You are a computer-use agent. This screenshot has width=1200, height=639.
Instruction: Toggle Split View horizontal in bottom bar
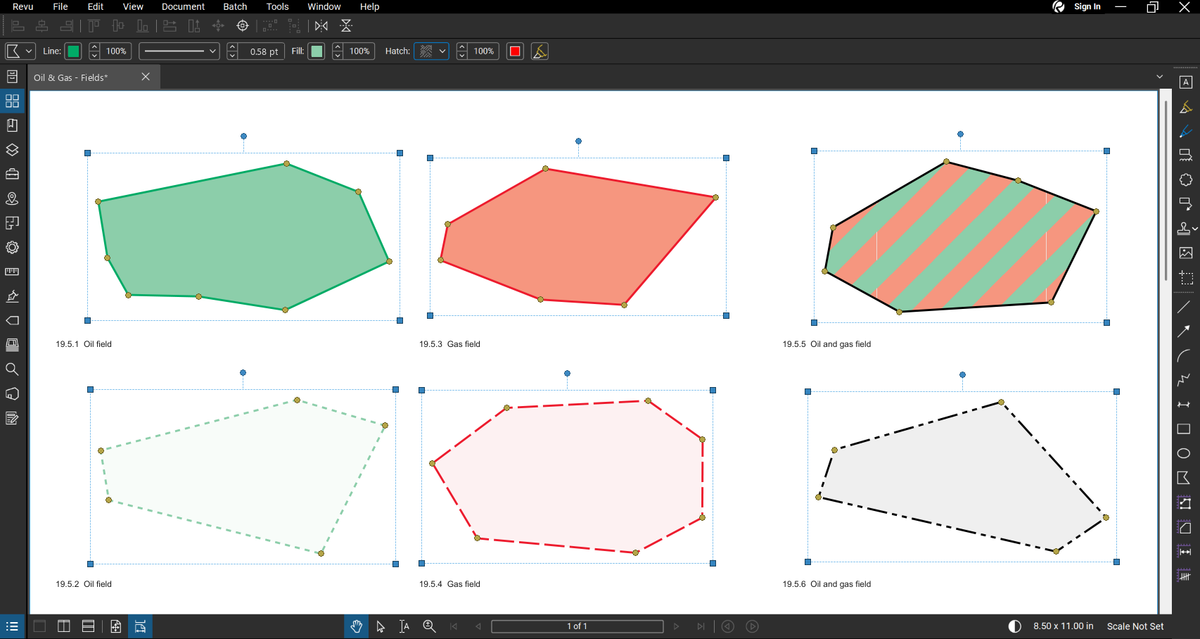[x=88, y=626]
